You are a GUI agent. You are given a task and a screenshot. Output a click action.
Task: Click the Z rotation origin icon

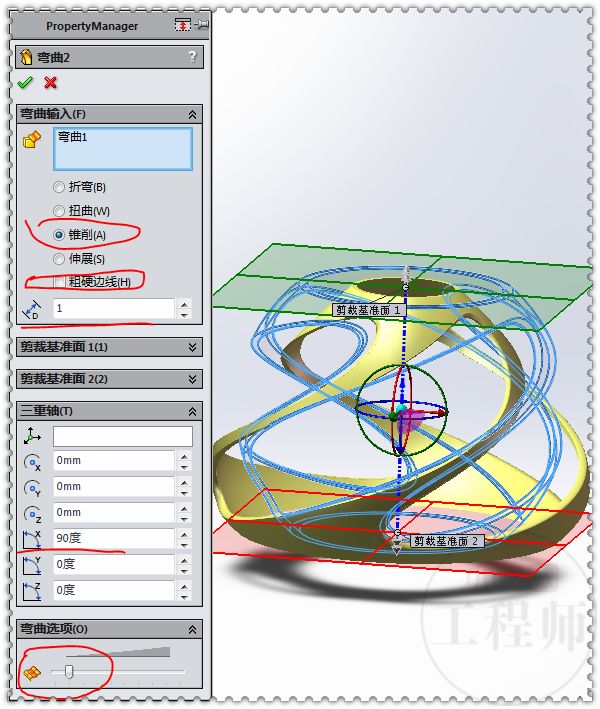(x=32, y=514)
